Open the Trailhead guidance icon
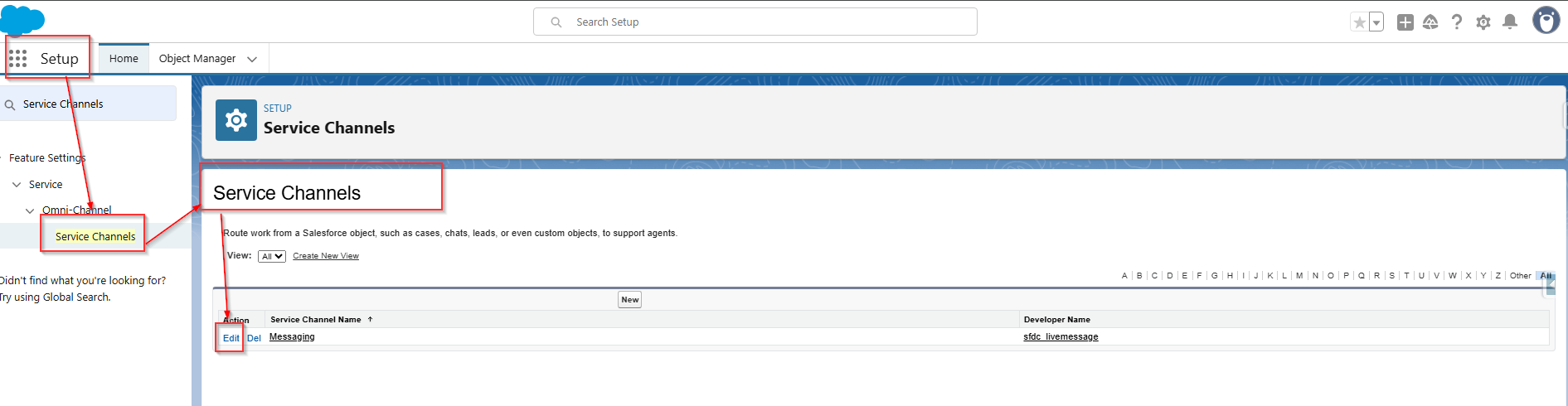 tap(1430, 22)
